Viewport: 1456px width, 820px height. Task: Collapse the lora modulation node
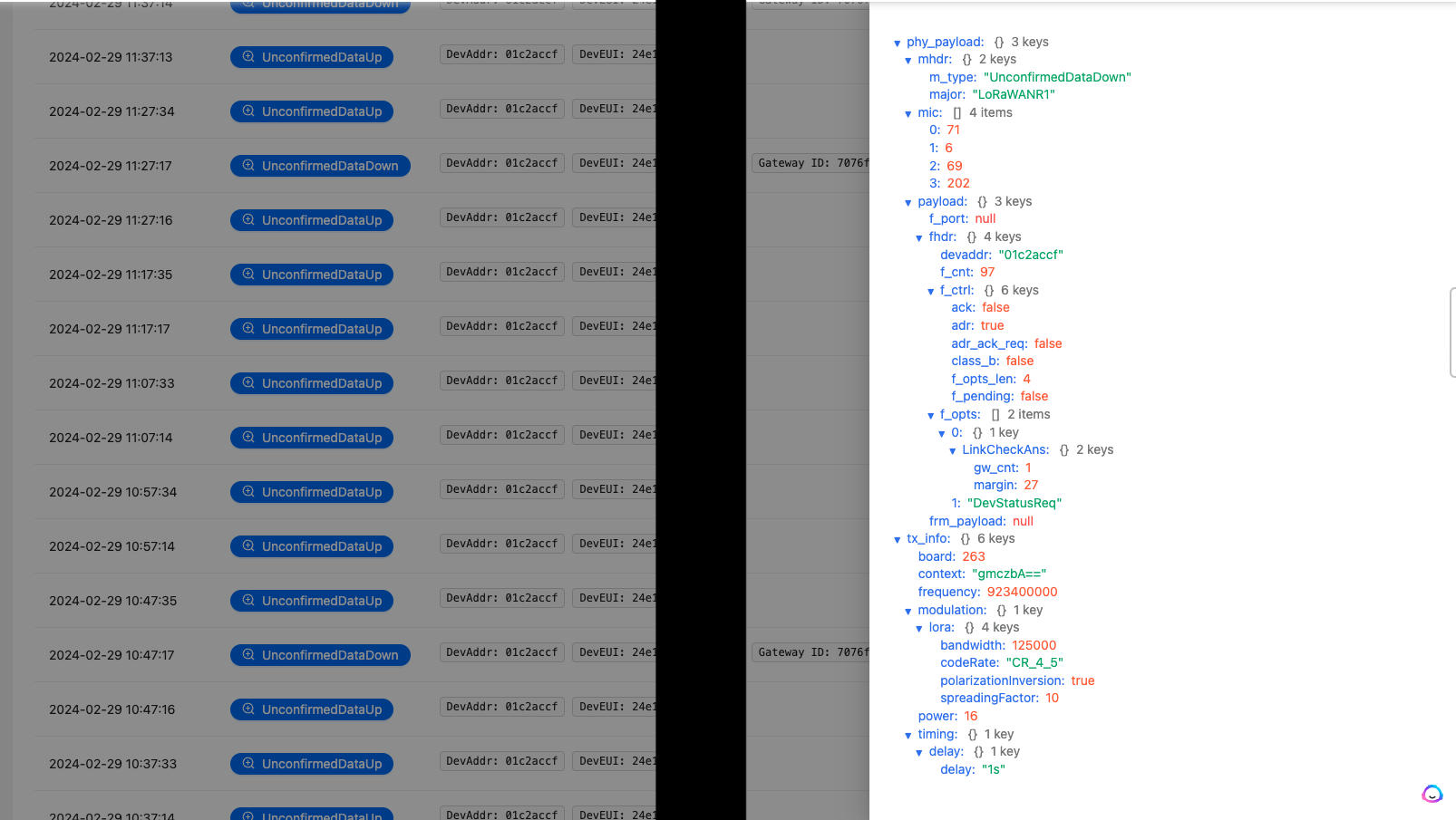click(x=919, y=628)
